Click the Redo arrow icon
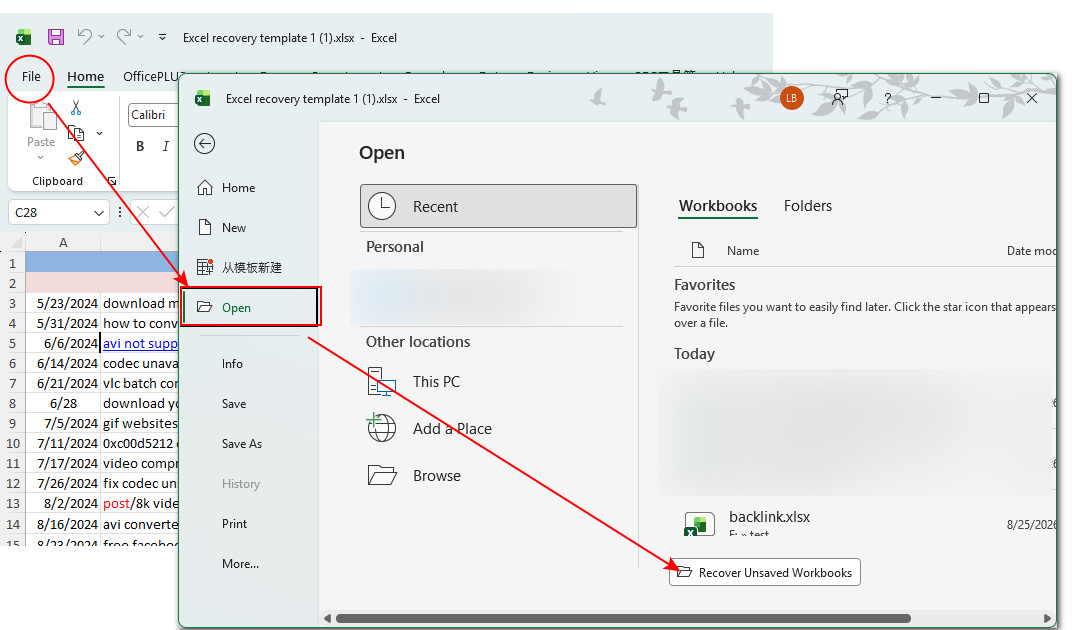The width and height of the screenshot is (1074, 630). click(123, 36)
